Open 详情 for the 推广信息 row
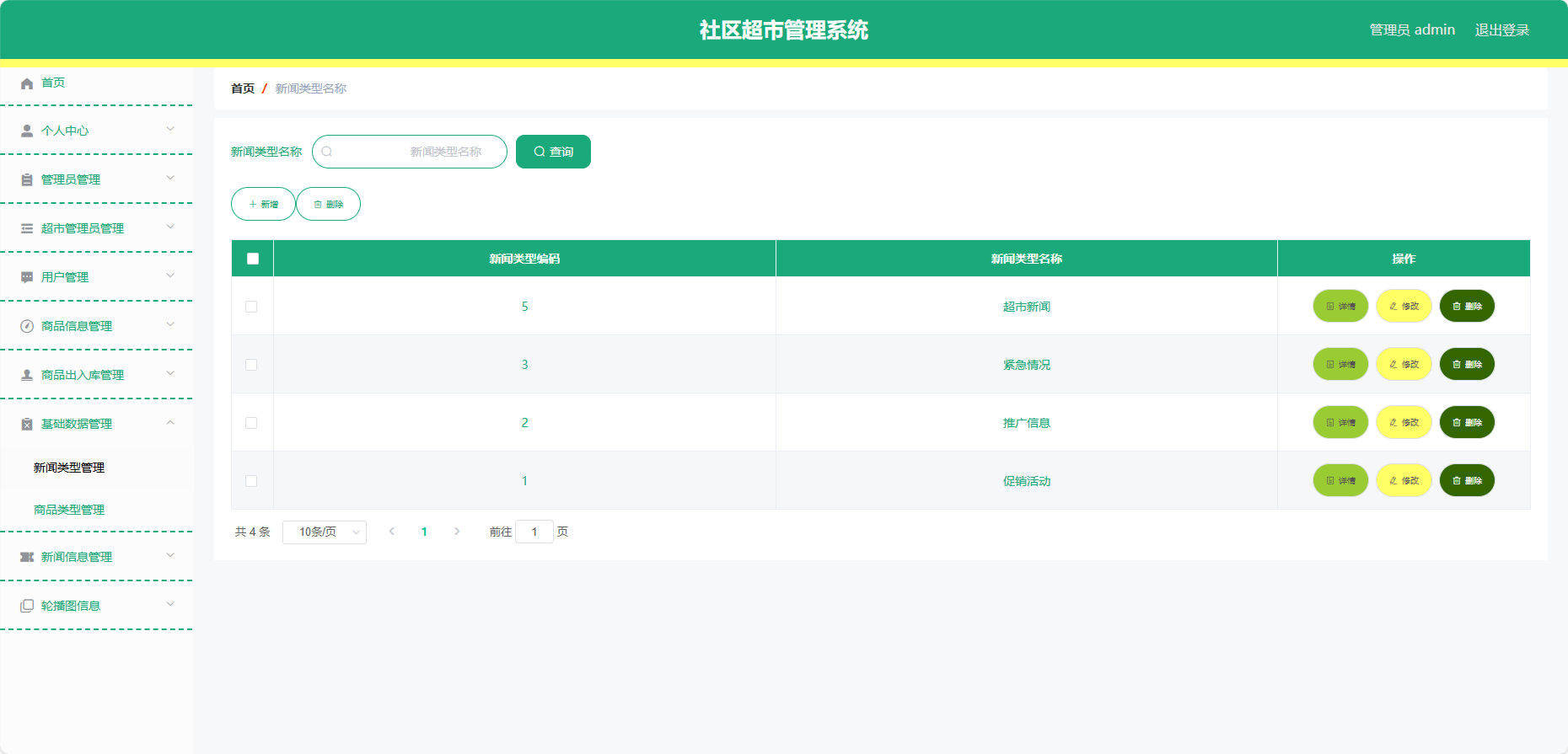 click(1340, 422)
